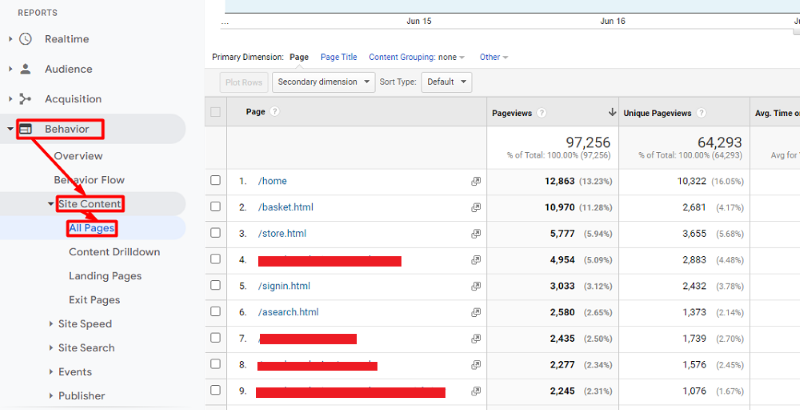
Task: Click the Realtime clock icon
Action: coord(26,39)
